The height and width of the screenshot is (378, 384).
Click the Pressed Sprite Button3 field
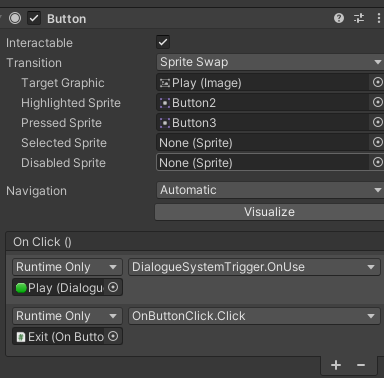263,123
